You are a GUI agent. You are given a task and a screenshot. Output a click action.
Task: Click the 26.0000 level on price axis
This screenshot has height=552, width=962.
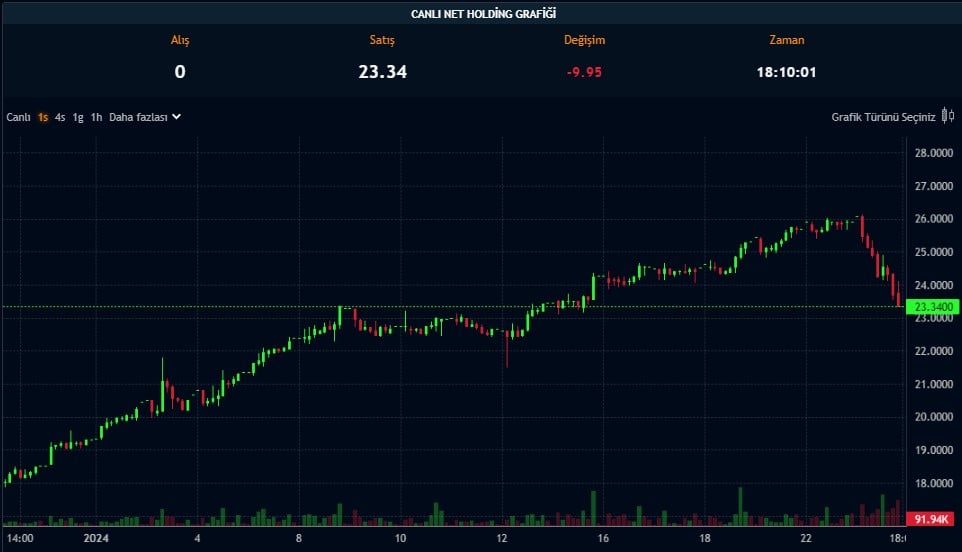click(933, 219)
